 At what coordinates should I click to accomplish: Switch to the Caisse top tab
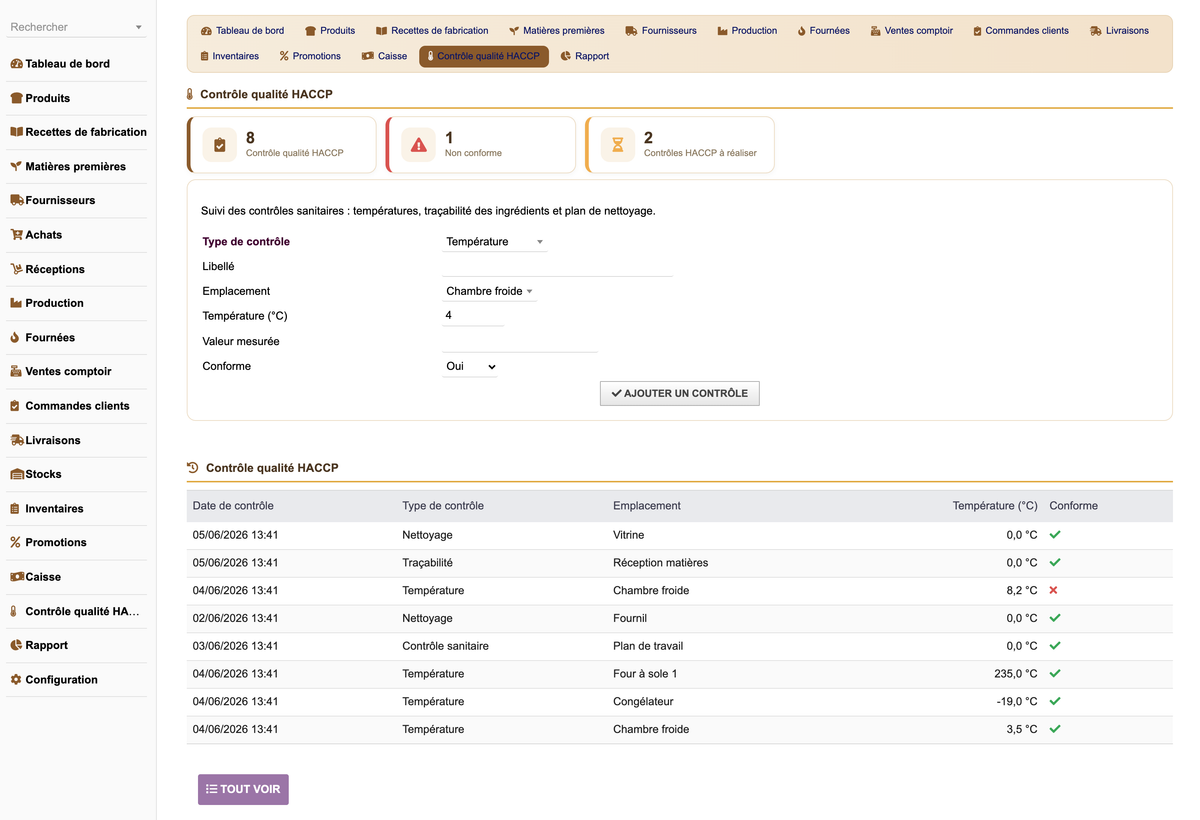coord(385,56)
